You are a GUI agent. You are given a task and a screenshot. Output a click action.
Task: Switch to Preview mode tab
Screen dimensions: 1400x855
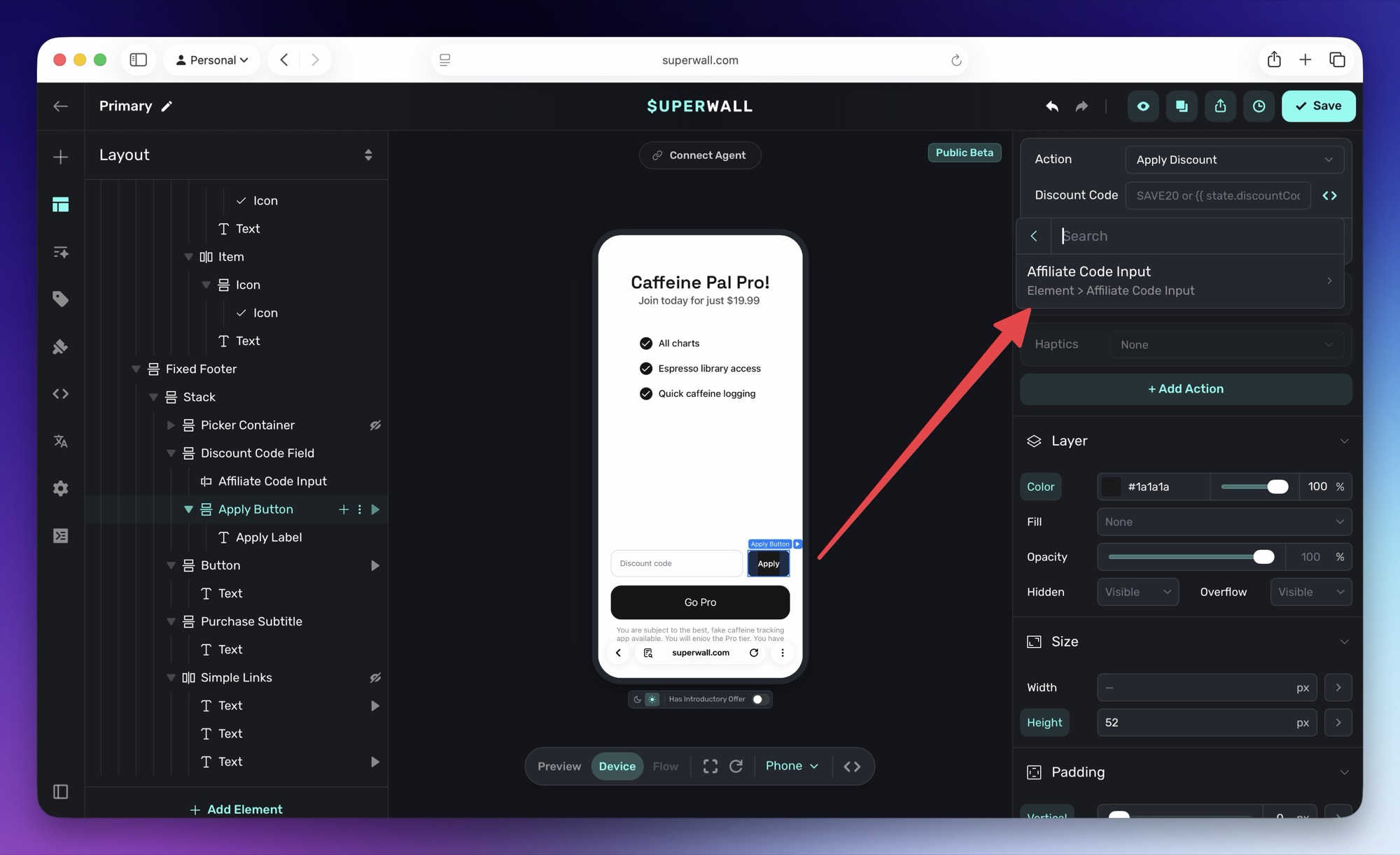pos(559,766)
